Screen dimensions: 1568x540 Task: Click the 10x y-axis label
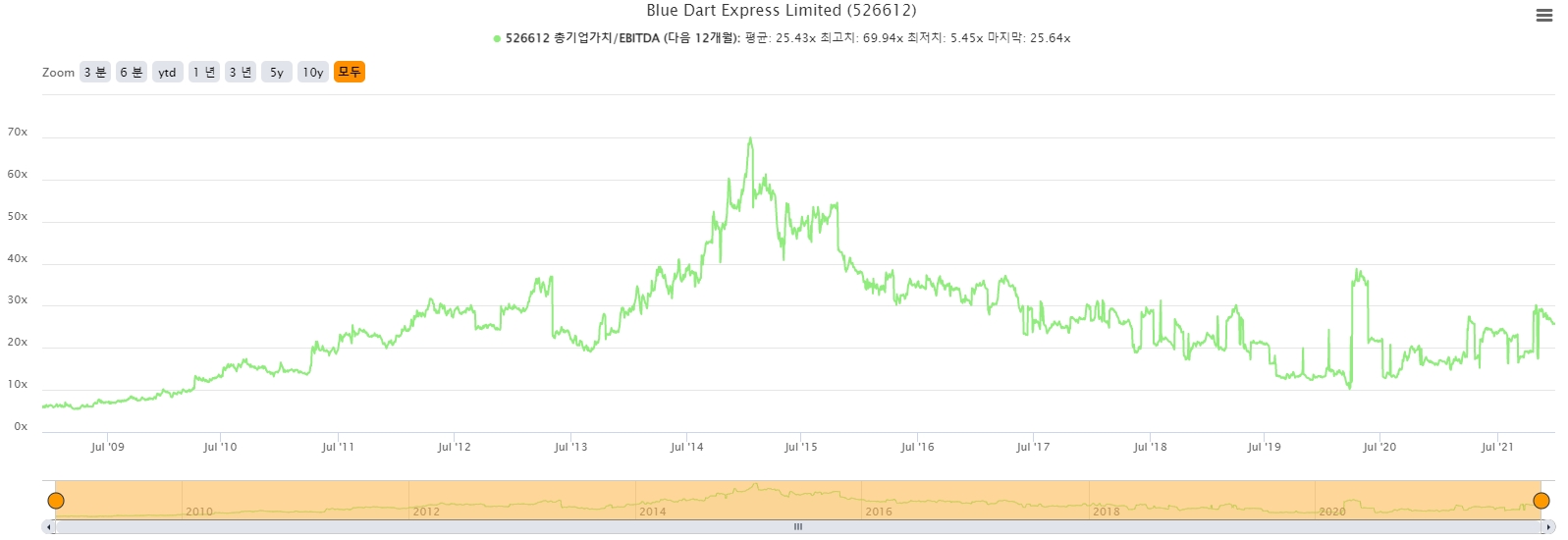[18, 384]
